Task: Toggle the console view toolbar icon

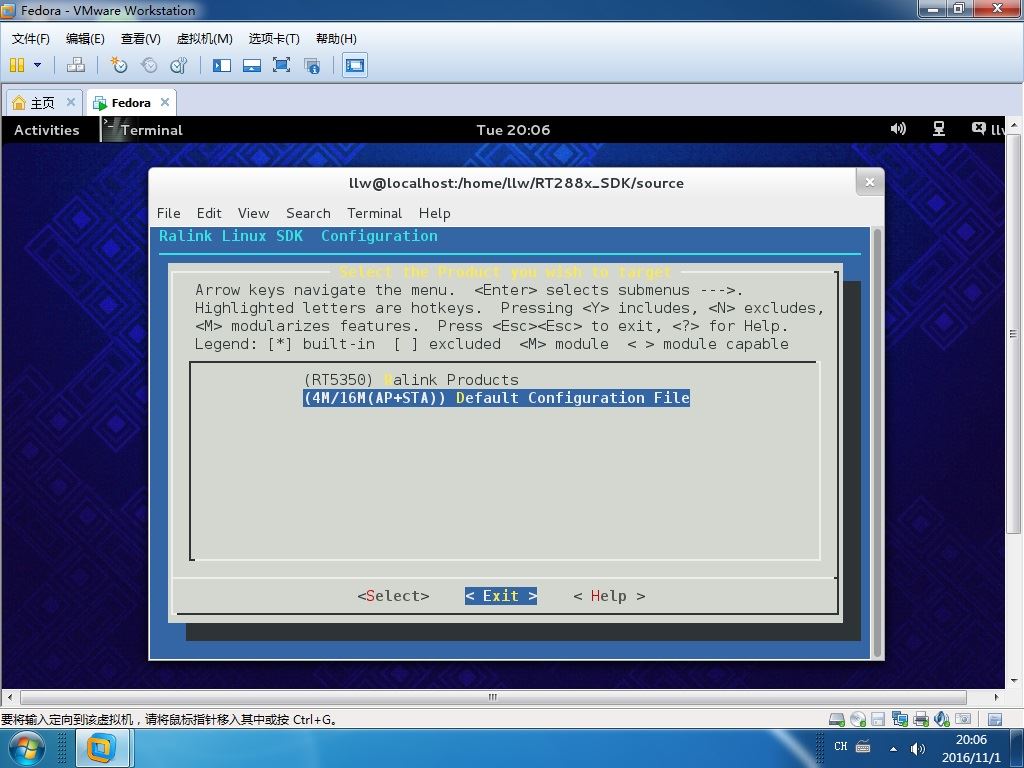Action: pos(355,65)
